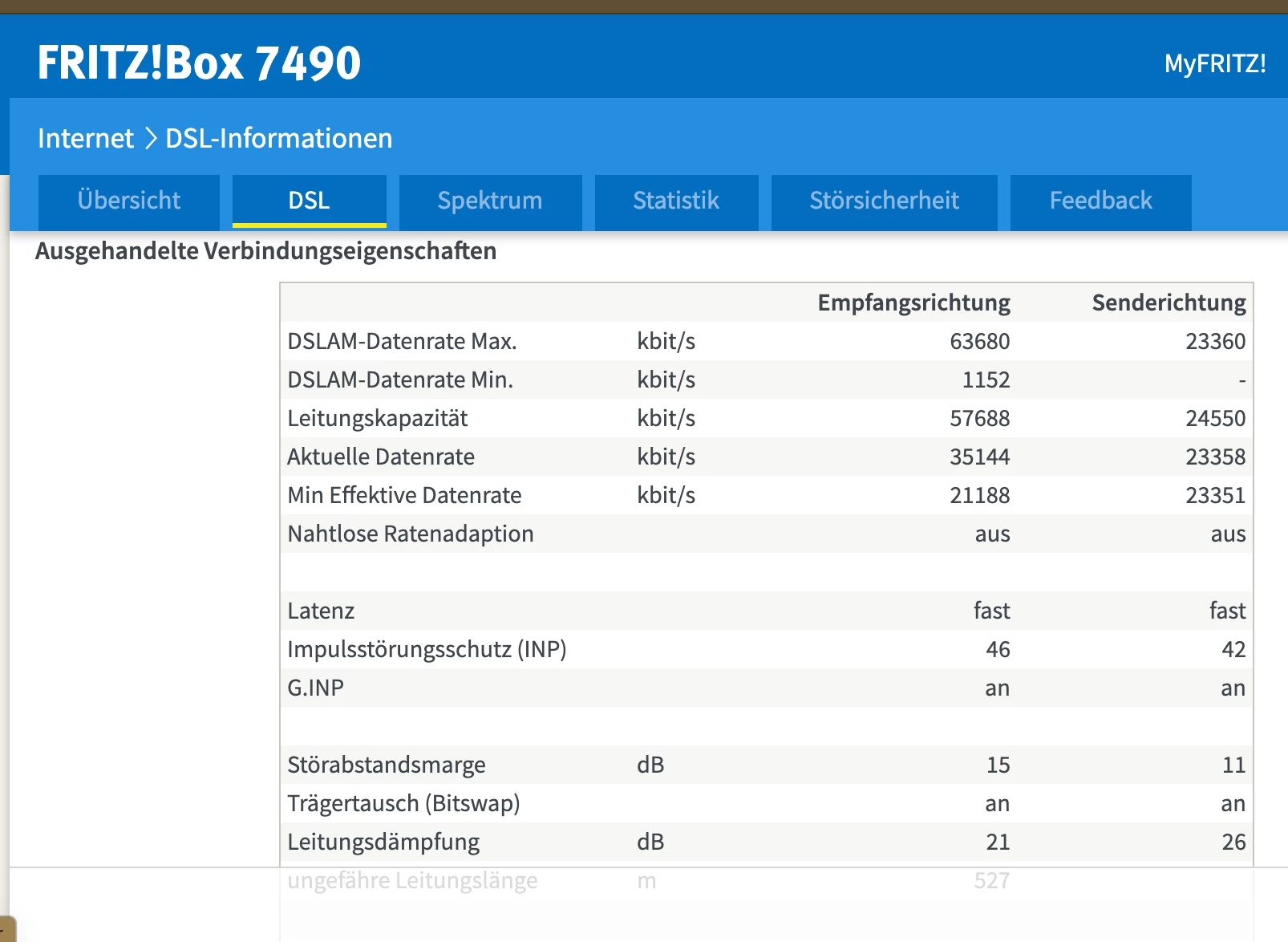Select the value 24550
Viewport: 1288px width, 942px height.
coord(1216,418)
